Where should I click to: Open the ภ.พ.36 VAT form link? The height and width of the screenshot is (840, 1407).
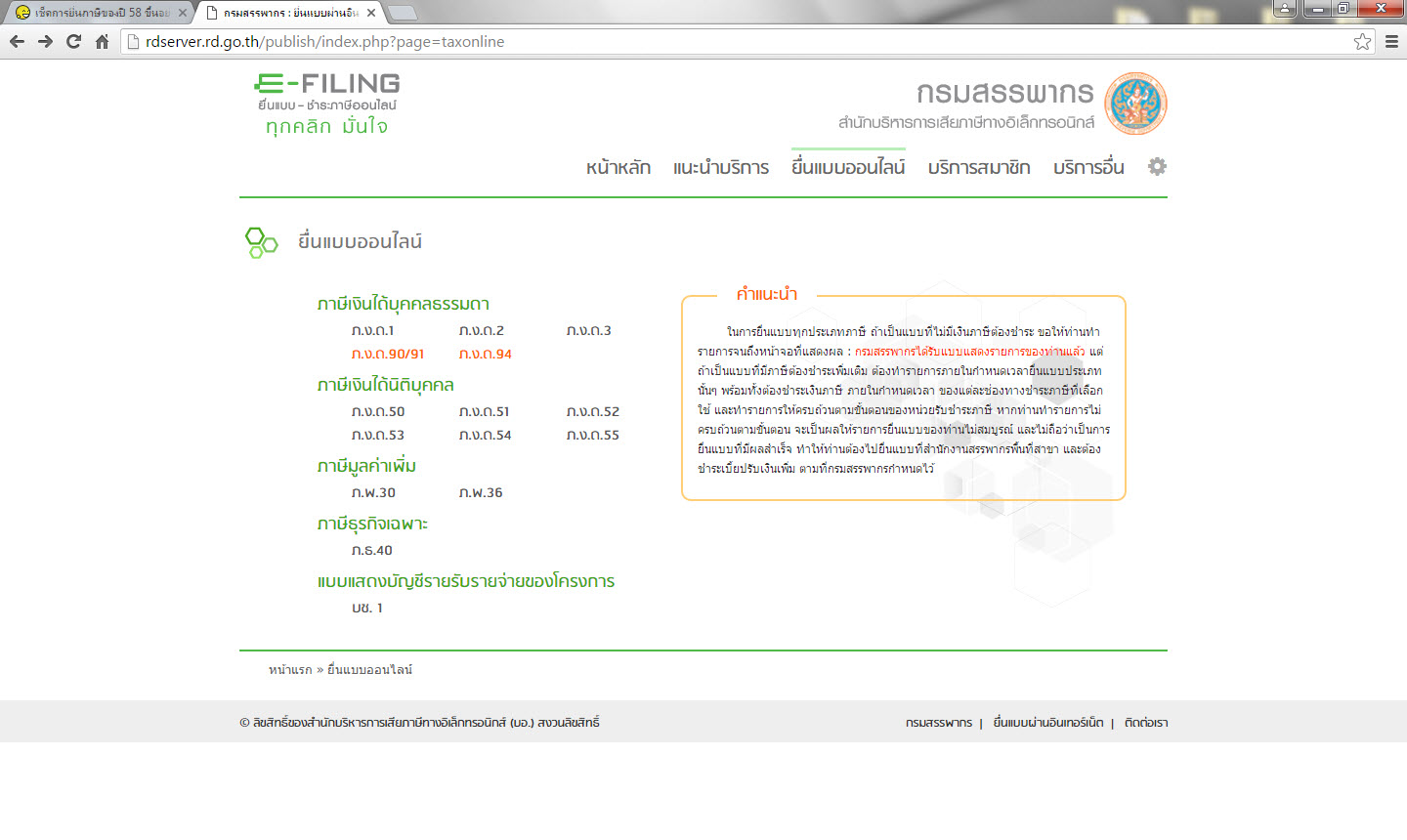(x=482, y=492)
